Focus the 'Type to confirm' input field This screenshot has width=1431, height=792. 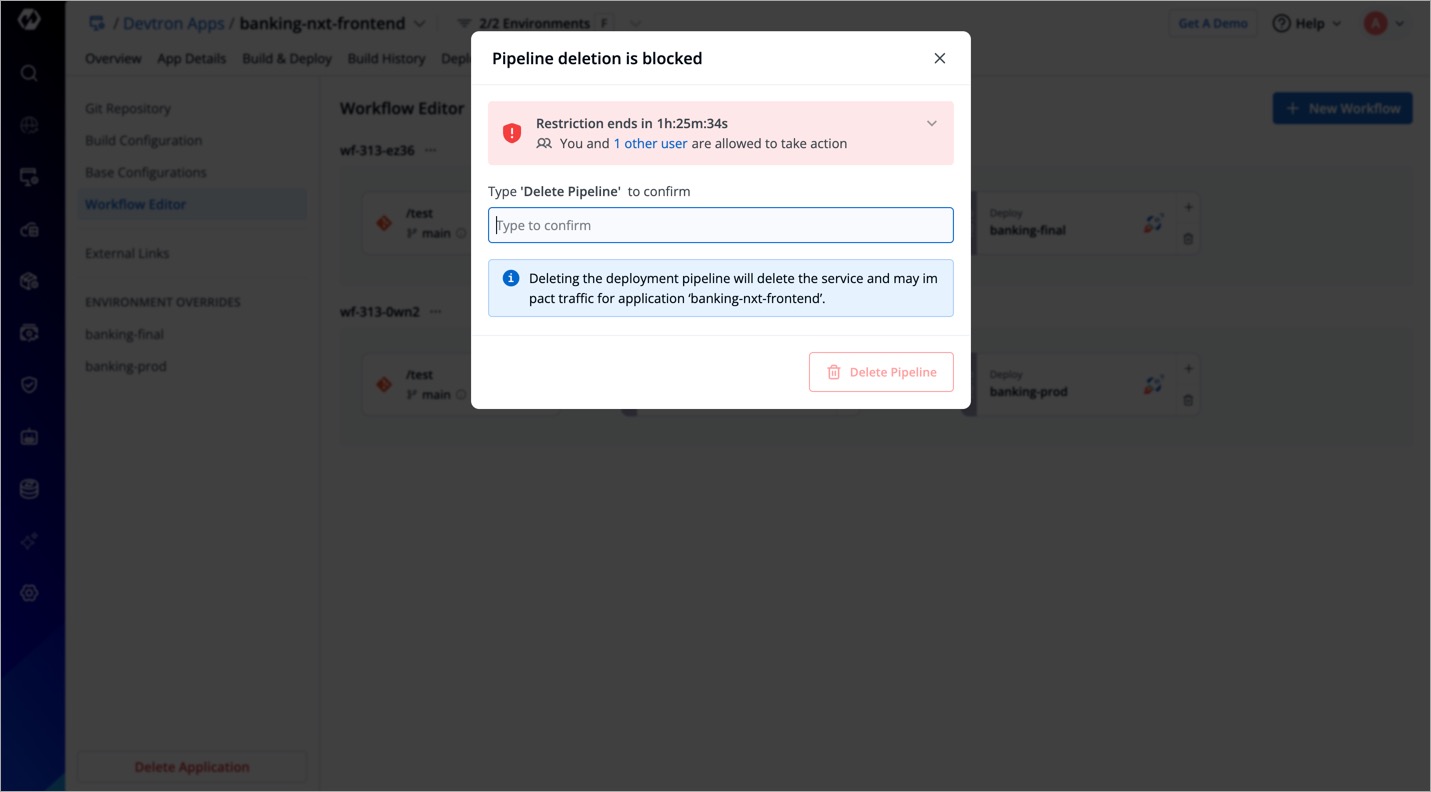pyautogui.click(x=720, y=225)
